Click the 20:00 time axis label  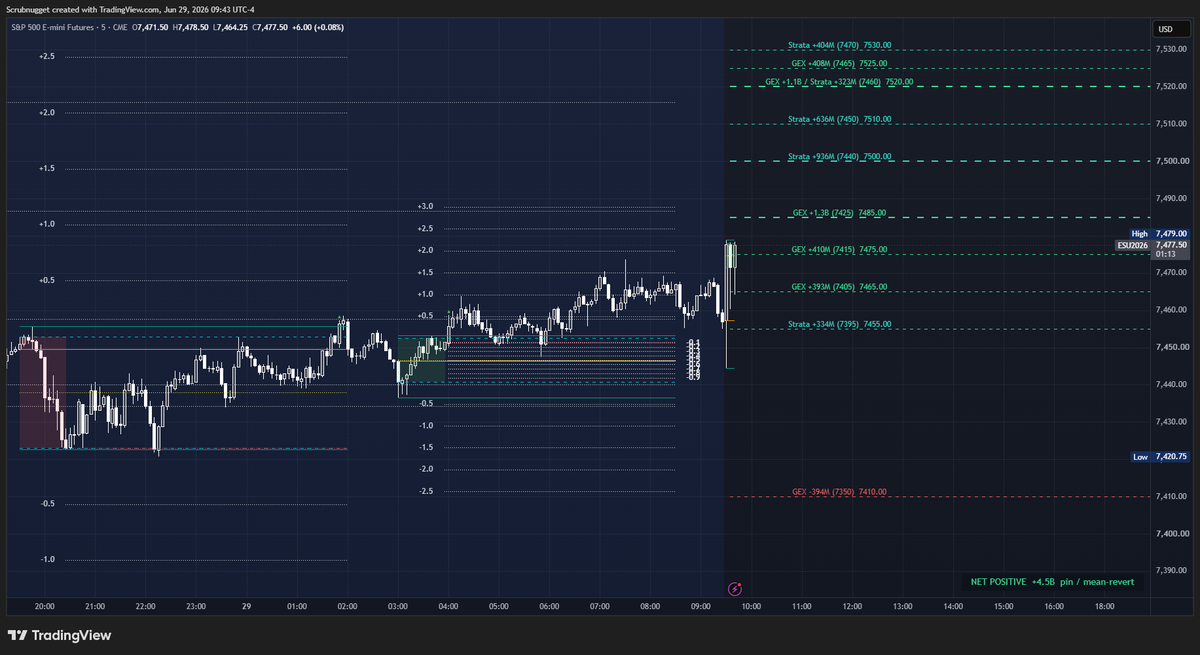(44, 606)
